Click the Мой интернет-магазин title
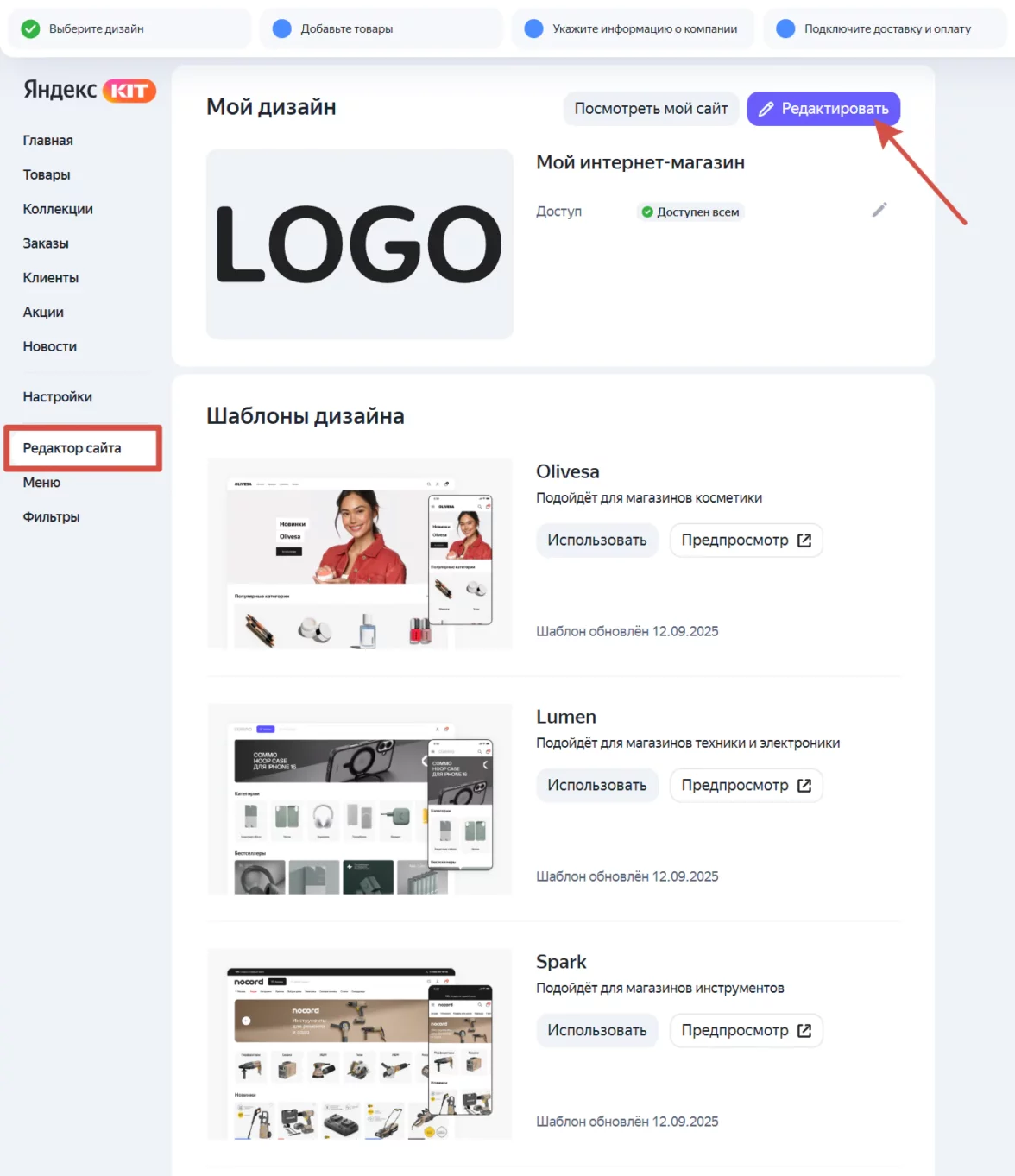The height and width of the screenshot is (1176, 1015). coord(640,163)
